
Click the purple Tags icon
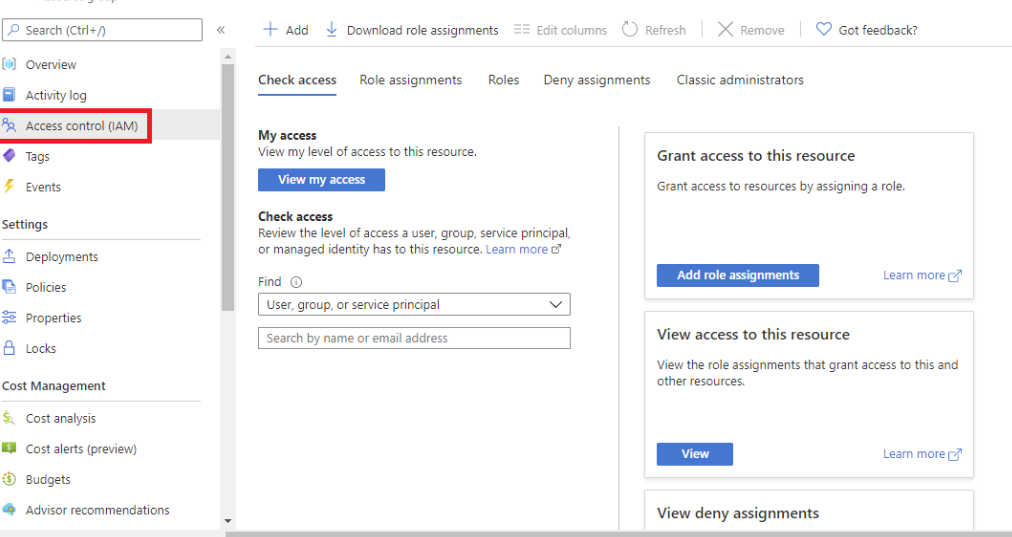[x=9, y=156]
